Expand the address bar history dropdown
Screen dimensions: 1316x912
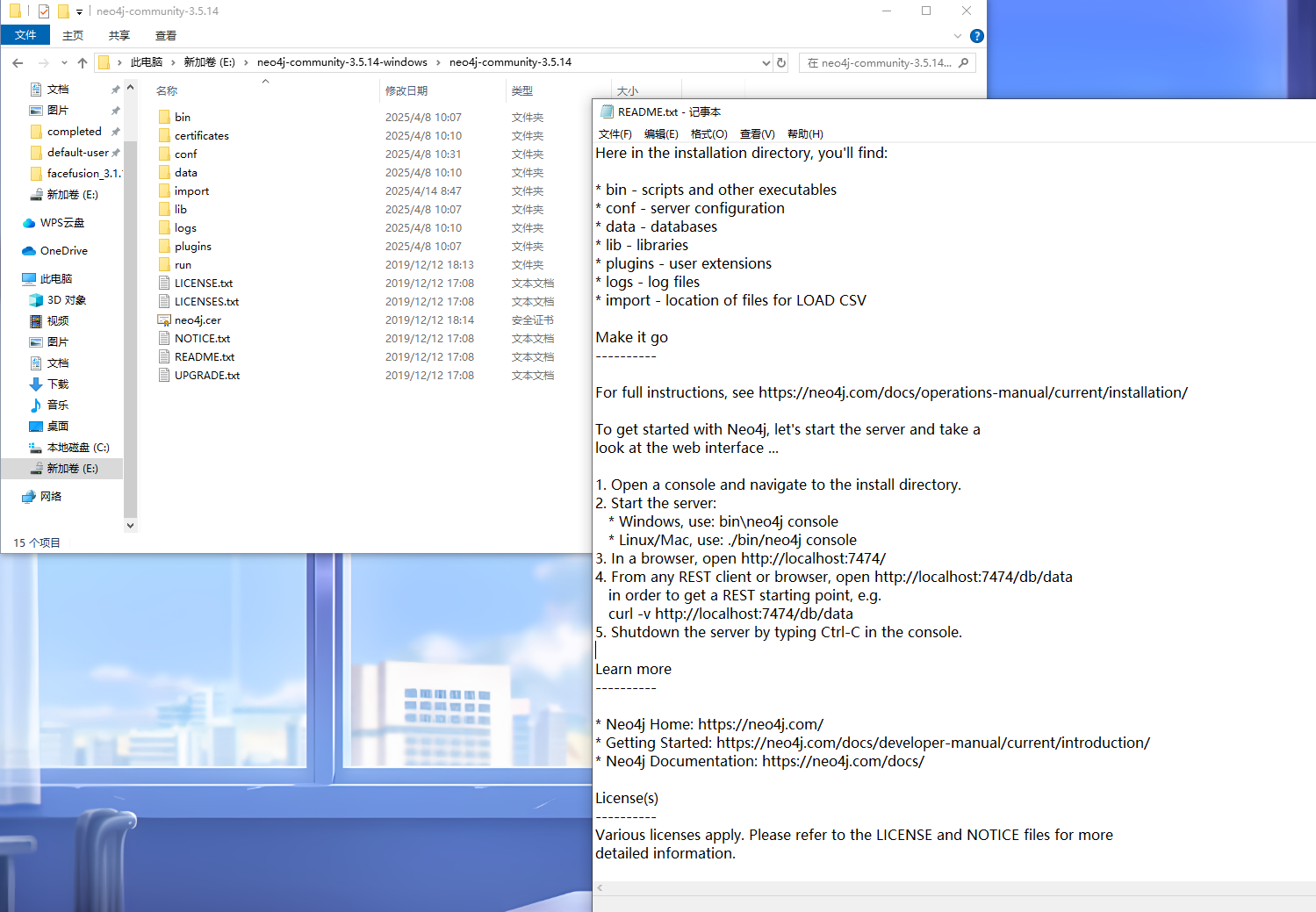click(766, 62)
